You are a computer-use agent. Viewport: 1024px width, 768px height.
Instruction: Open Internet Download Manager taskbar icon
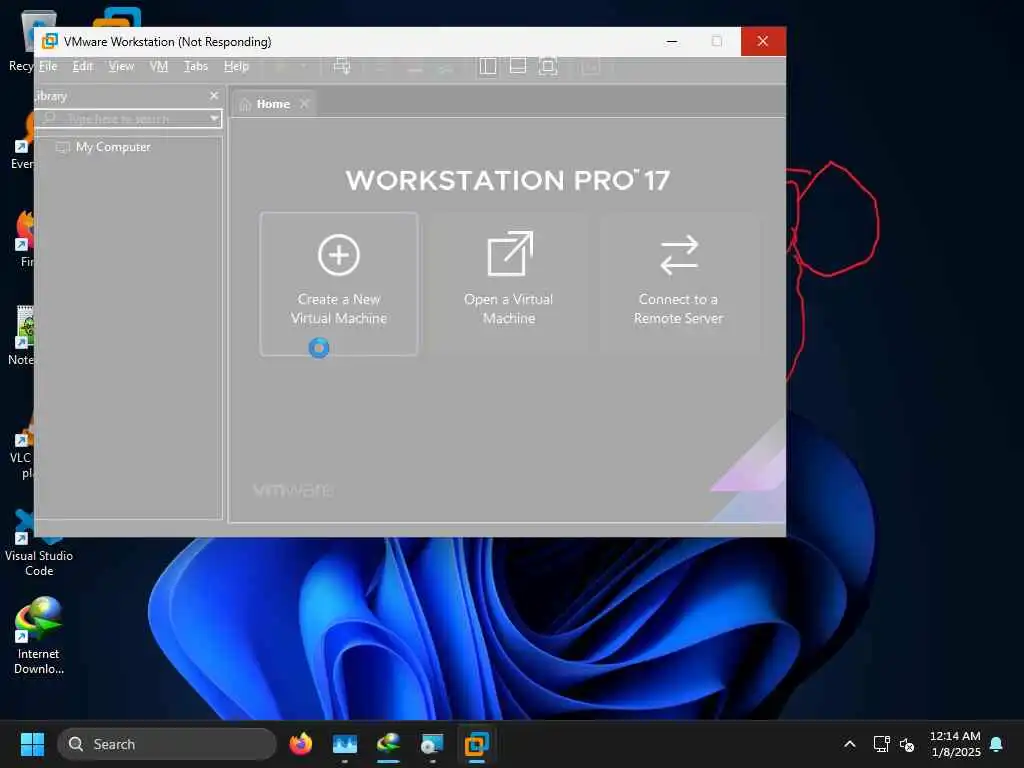point(389,744)
